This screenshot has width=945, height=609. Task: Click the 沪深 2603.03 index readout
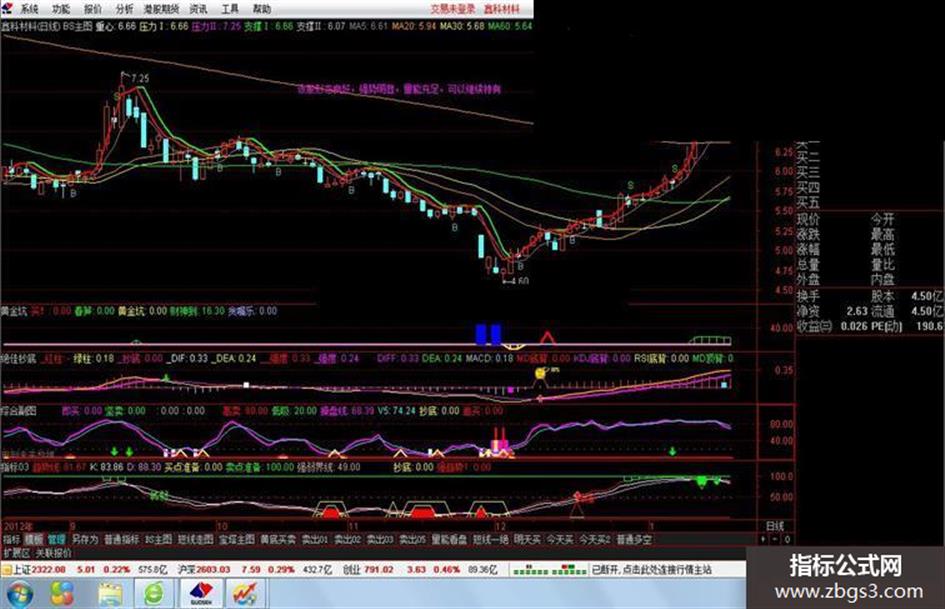(x=204, y=569)
